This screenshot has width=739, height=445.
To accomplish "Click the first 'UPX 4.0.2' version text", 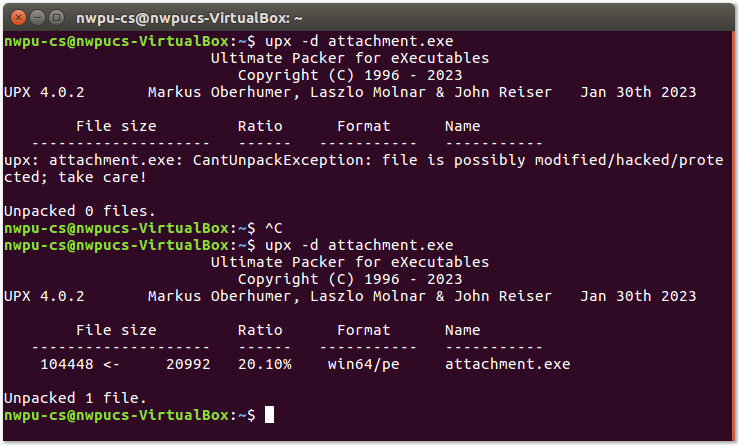I will pos(44,92).
